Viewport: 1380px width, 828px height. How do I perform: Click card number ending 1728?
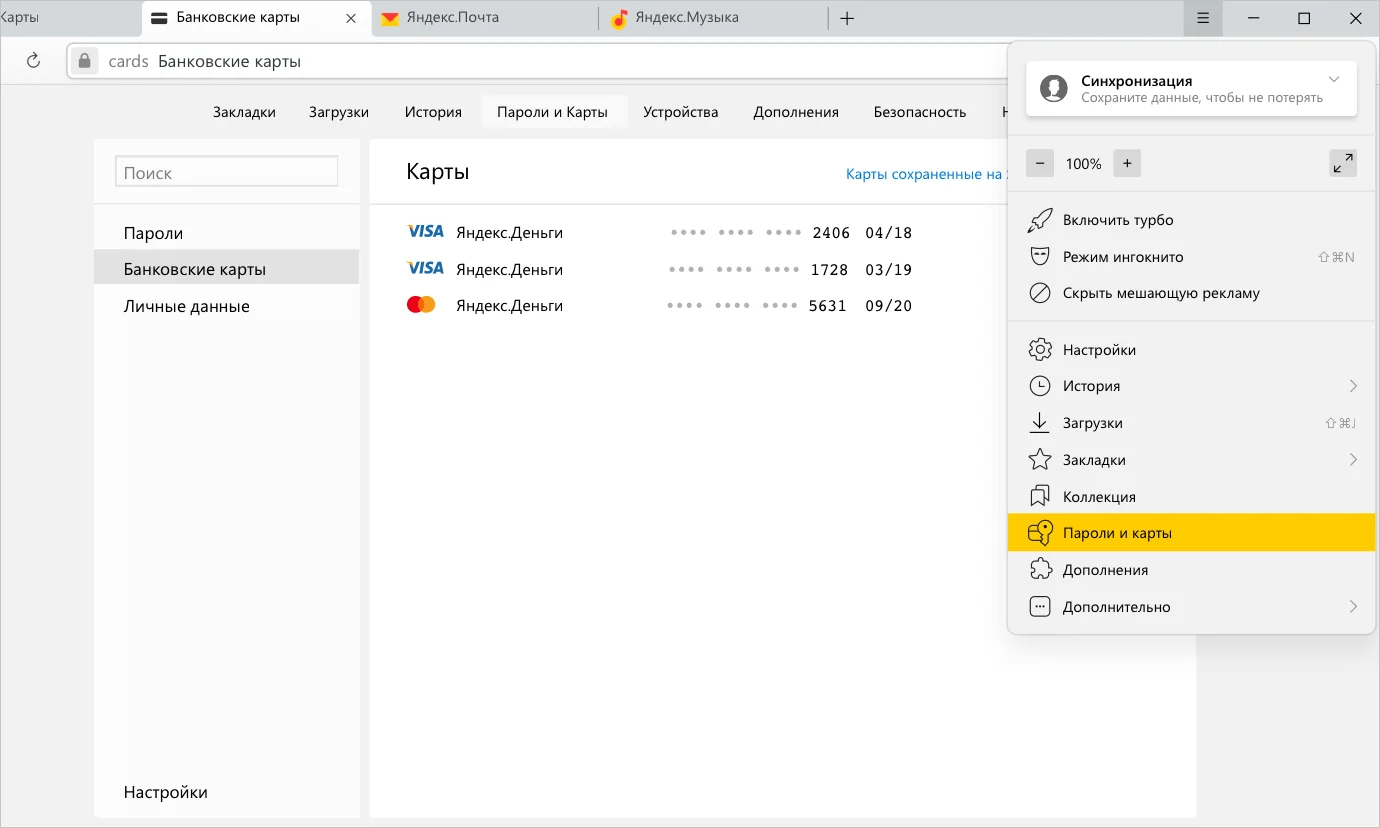click(x=758, y=269)
